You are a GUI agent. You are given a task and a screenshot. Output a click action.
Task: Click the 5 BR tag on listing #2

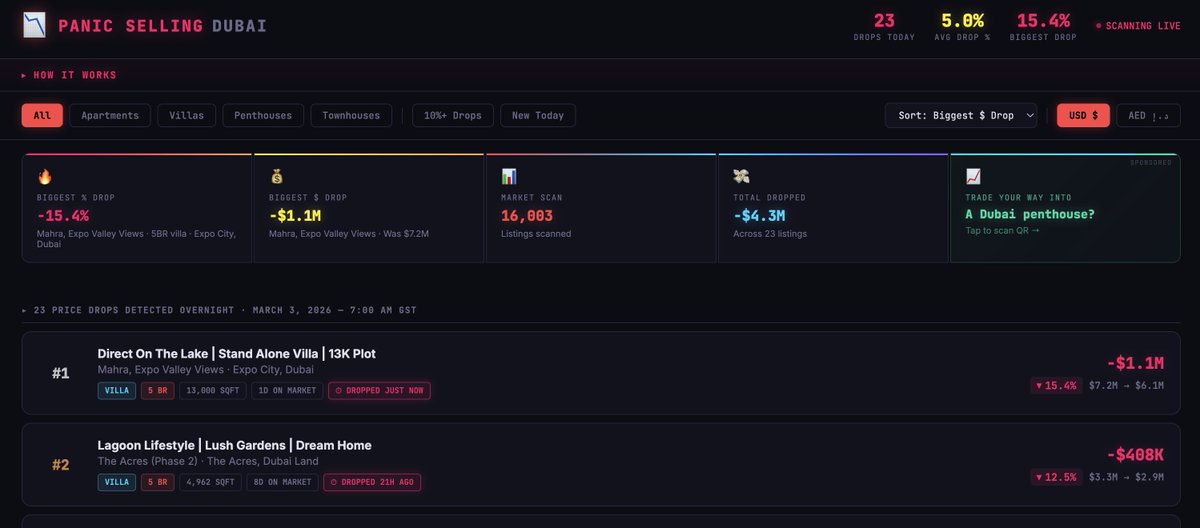pos(158,482)
